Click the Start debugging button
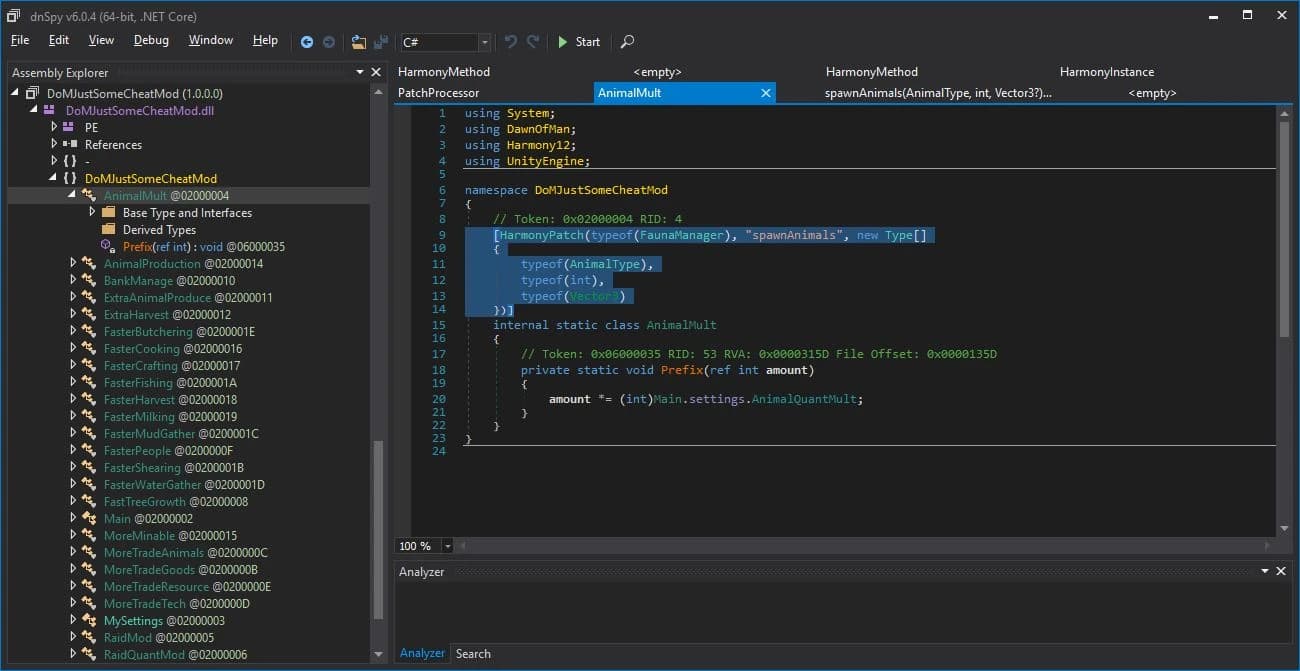The width and height of the screenshot is (1300, 671). (x=579, y=42)
